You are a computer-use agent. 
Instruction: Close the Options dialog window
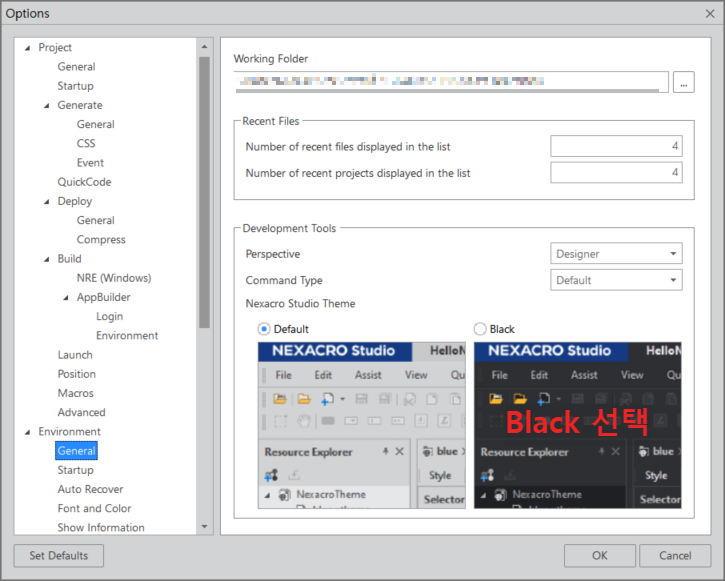[710, 13]
